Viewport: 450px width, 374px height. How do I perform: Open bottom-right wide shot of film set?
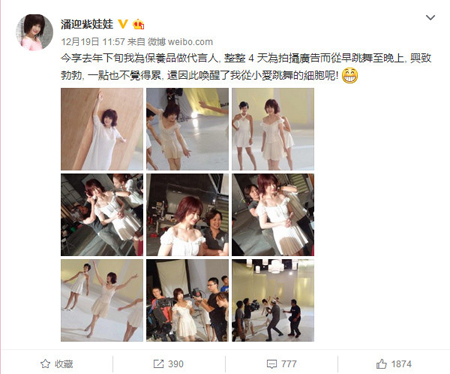pyautogui.click(x=273, y=300)
